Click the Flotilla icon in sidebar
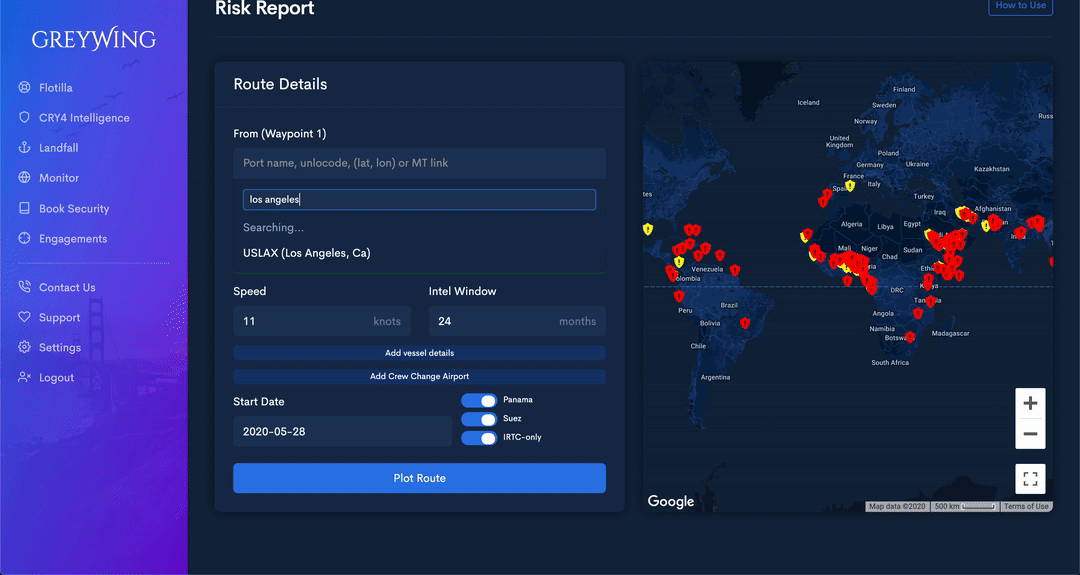Screen dimensions: 1080x575 click(24, 88)
